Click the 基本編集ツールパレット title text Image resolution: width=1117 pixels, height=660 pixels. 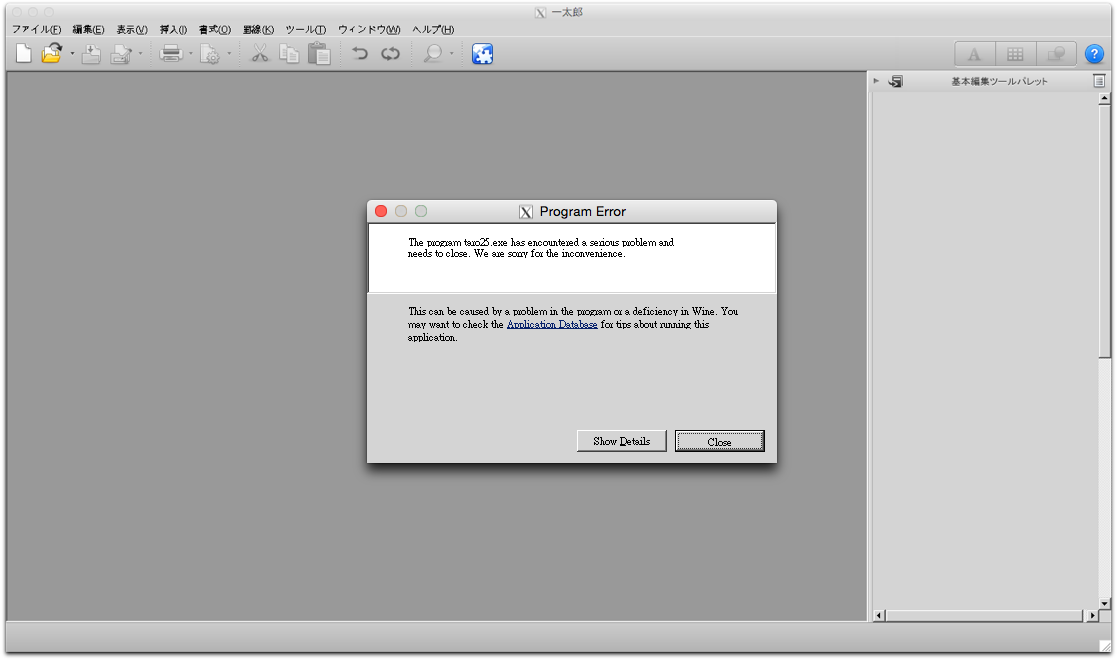(999, 81)
